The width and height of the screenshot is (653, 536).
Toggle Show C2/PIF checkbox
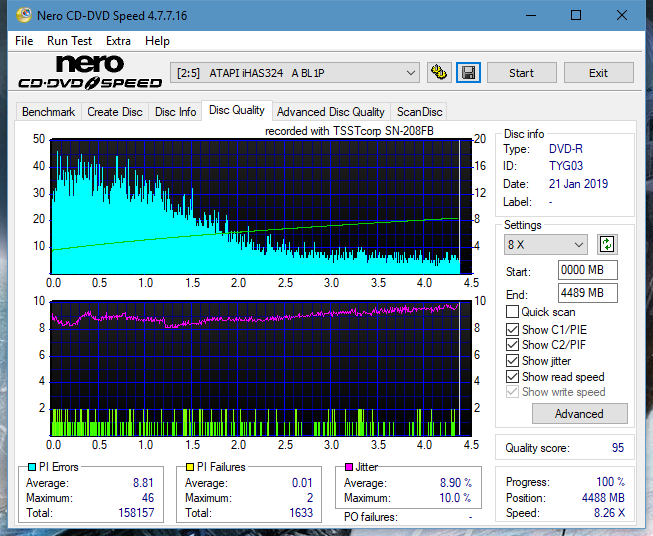512,345
